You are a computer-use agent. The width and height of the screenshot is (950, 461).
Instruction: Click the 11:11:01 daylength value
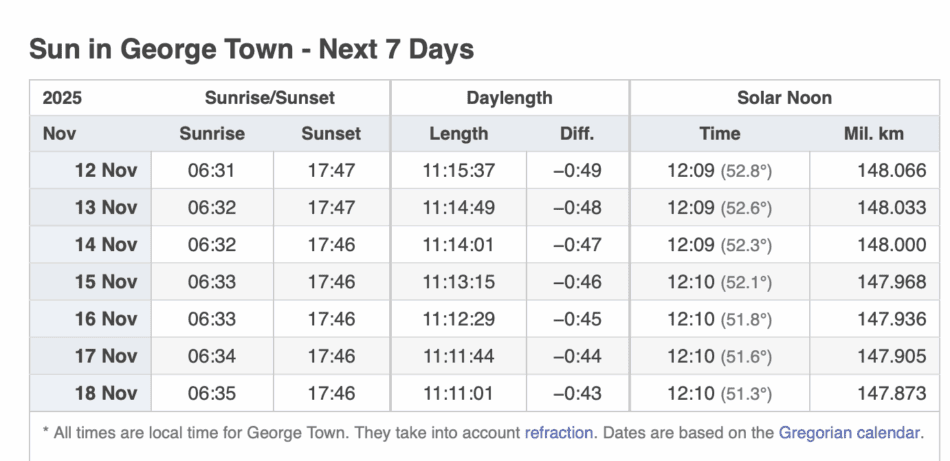click(459, 393)
